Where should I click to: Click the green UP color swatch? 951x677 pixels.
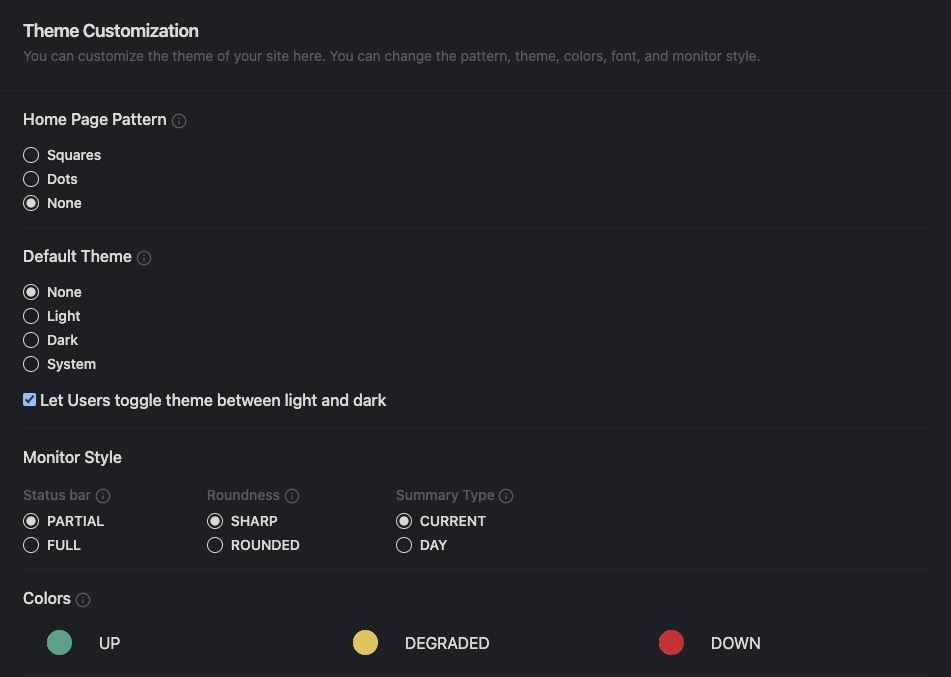(60, 643)
